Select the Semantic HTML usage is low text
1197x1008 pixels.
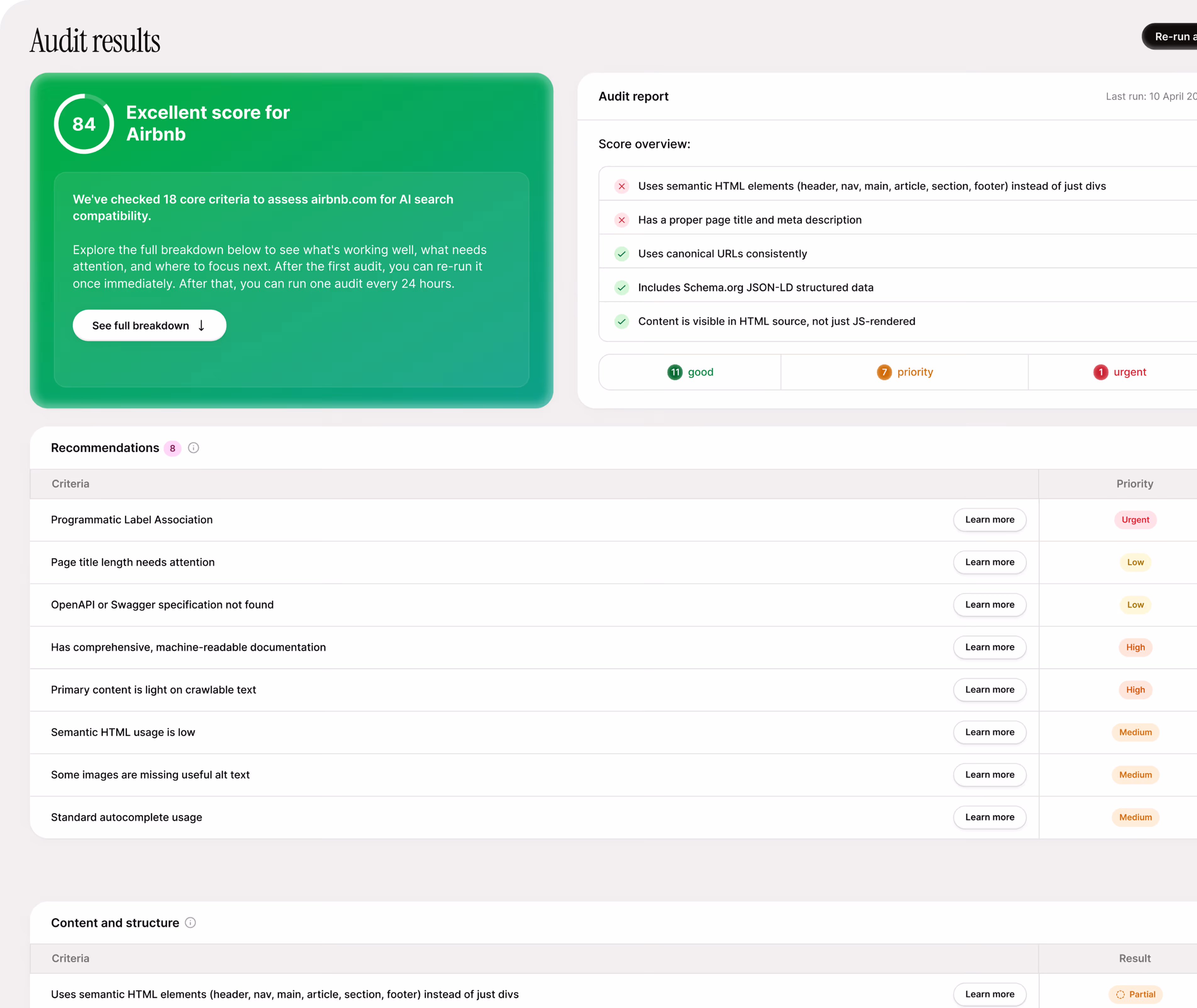123,732
